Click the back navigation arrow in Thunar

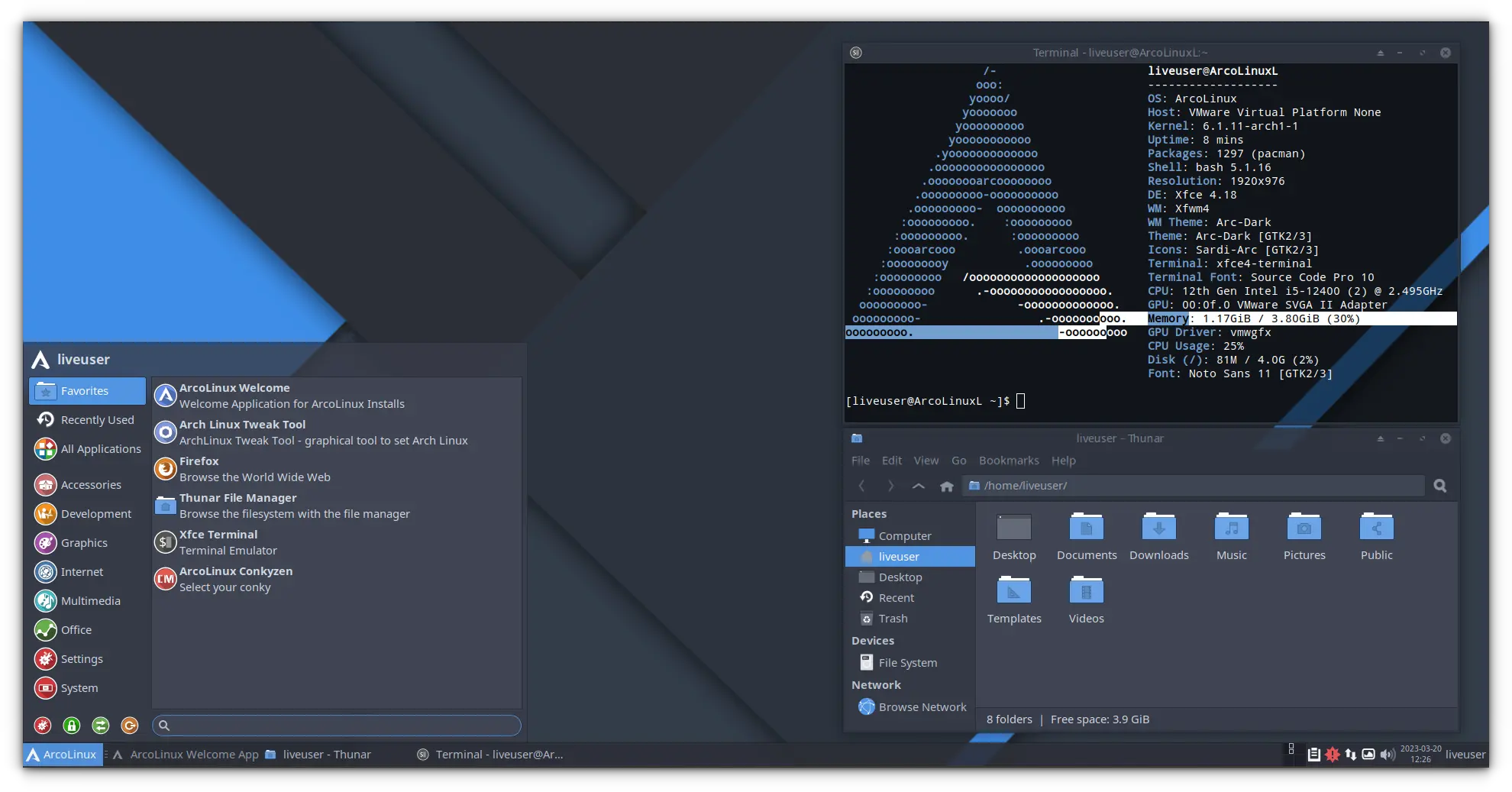pos(862,486)
